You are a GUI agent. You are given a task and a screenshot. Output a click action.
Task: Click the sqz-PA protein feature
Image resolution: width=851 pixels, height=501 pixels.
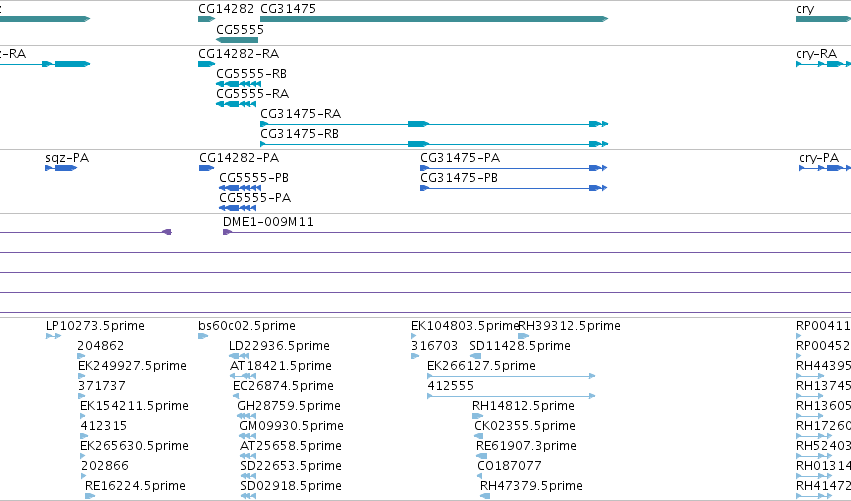coord(61,168)
